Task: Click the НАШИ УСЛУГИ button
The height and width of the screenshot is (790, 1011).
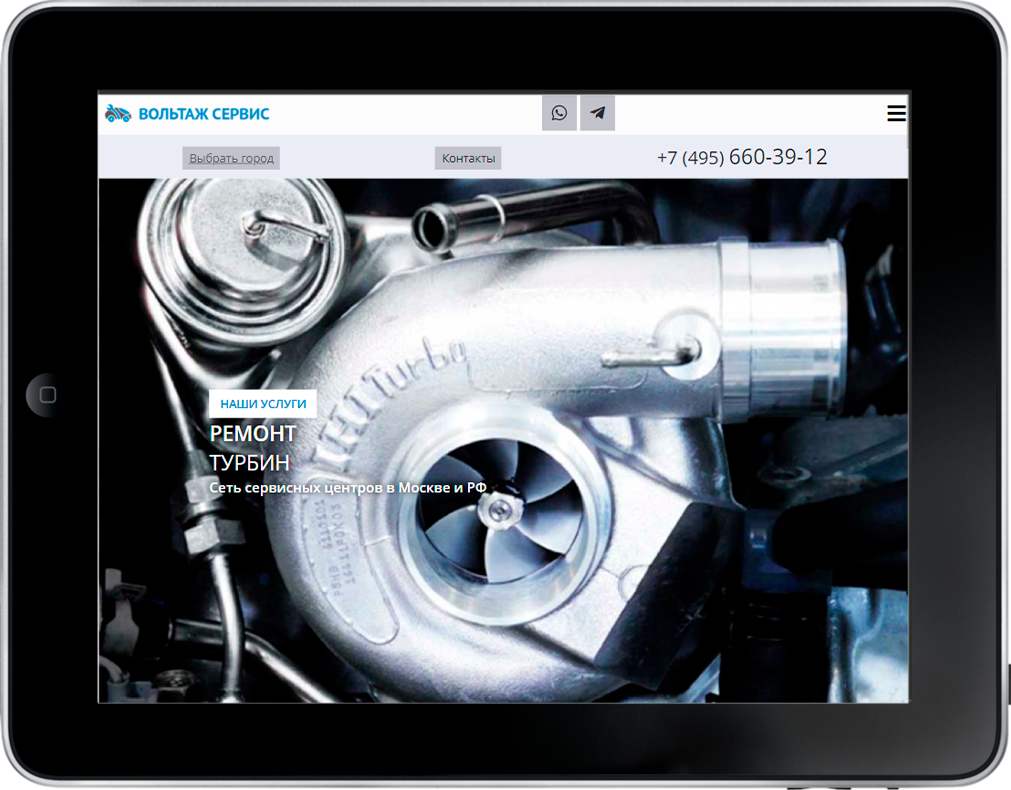Action: pyautogui.click(x=263, y=403)
